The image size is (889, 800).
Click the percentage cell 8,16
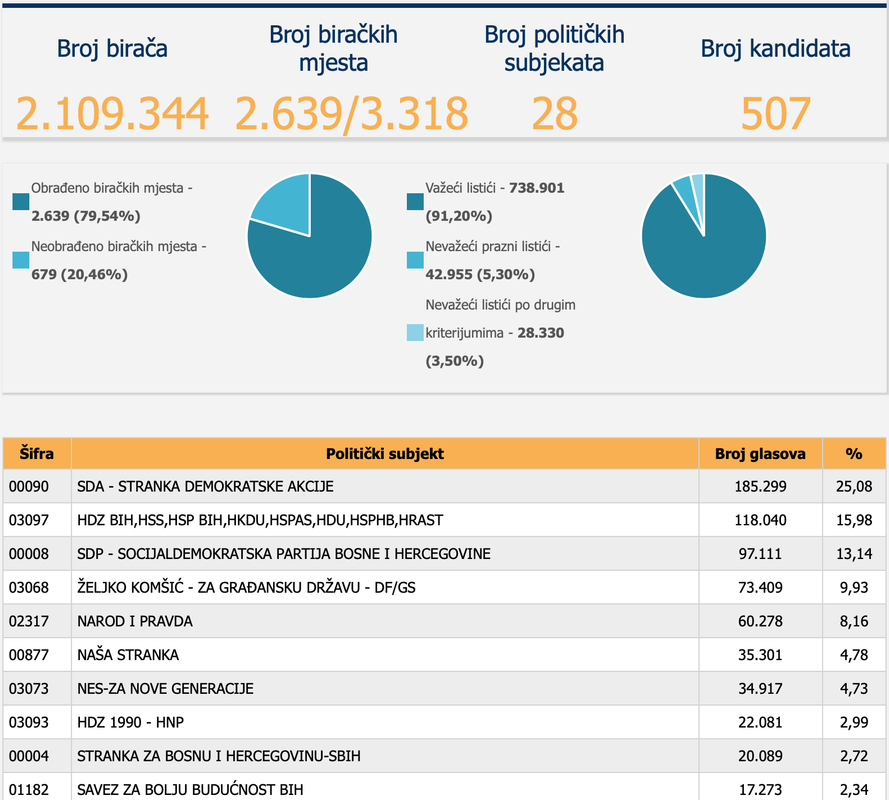854,621
